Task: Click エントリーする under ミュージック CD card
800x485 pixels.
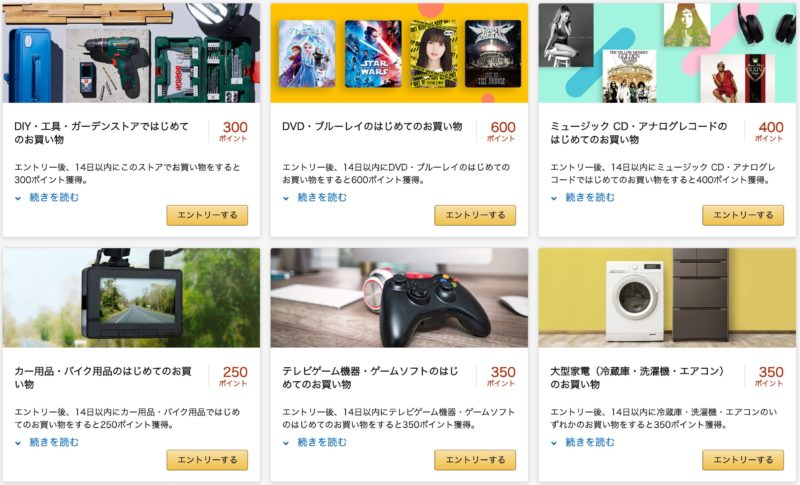Action: [743, 215]
